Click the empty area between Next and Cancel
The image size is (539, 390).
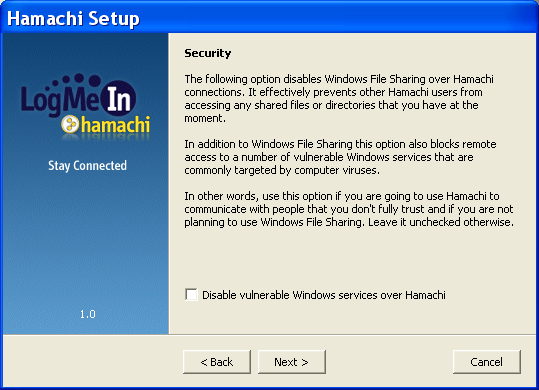(389, 362)
